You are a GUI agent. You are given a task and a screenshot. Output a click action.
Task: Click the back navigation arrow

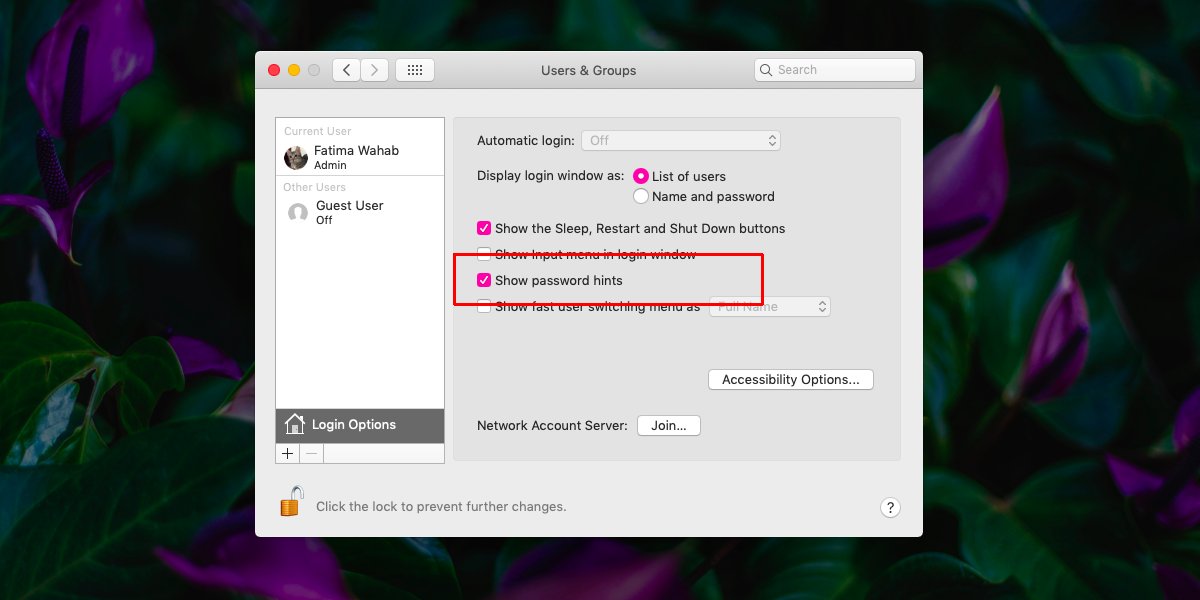(345, 70)
